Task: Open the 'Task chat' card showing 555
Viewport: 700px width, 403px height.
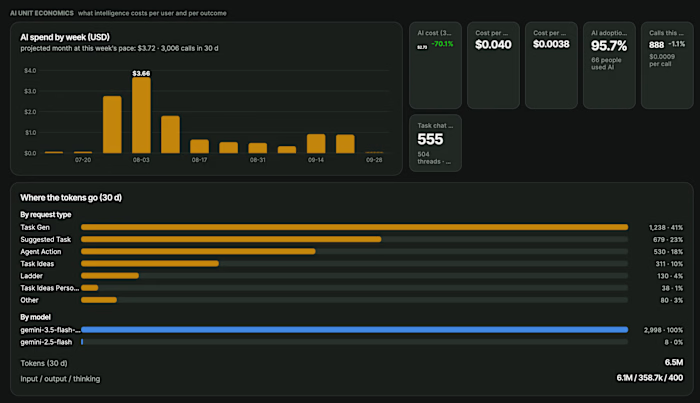Action: [x=435, y=143]
